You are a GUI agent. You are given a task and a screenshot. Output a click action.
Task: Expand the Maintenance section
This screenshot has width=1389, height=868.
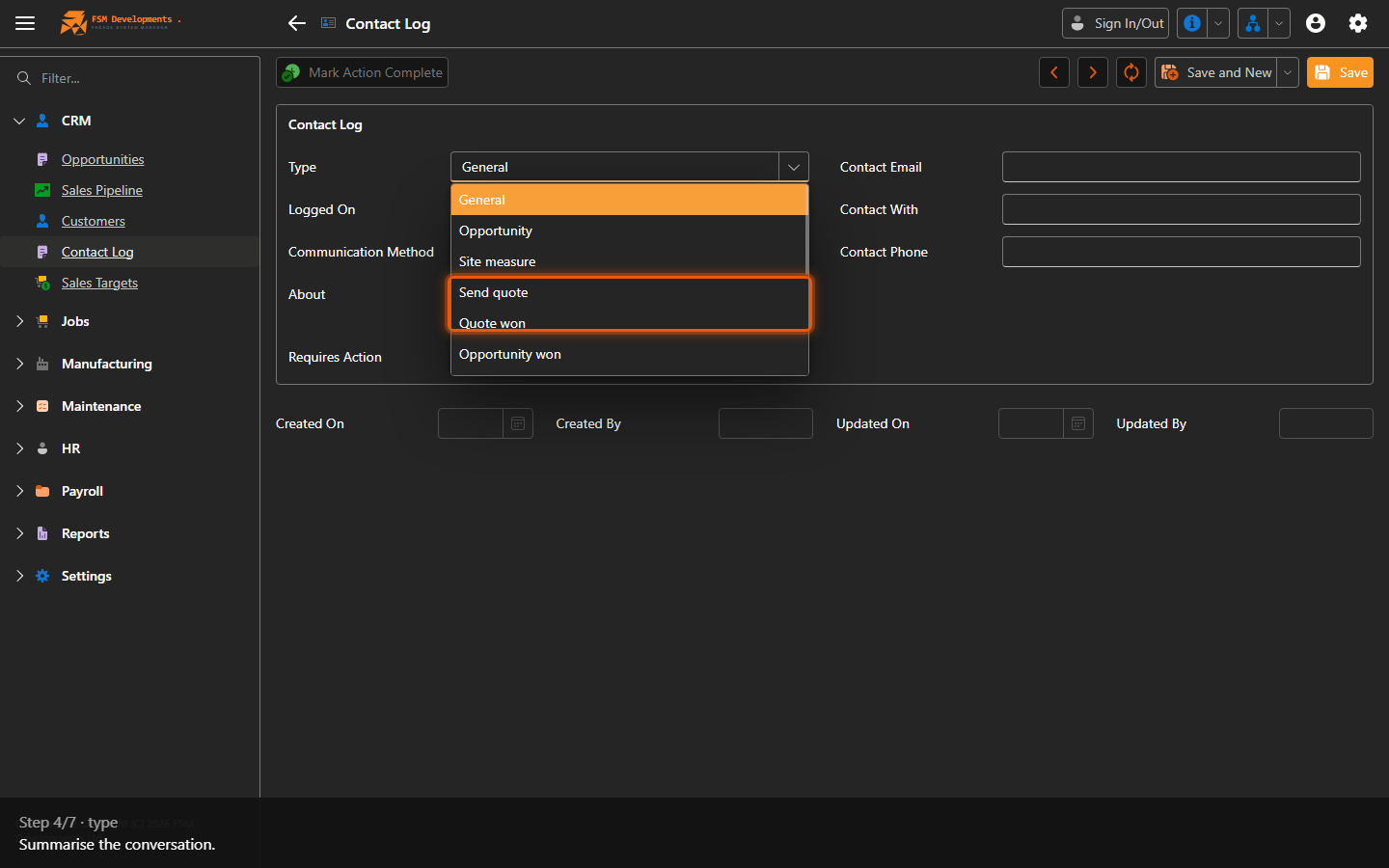tap(19, 406)
